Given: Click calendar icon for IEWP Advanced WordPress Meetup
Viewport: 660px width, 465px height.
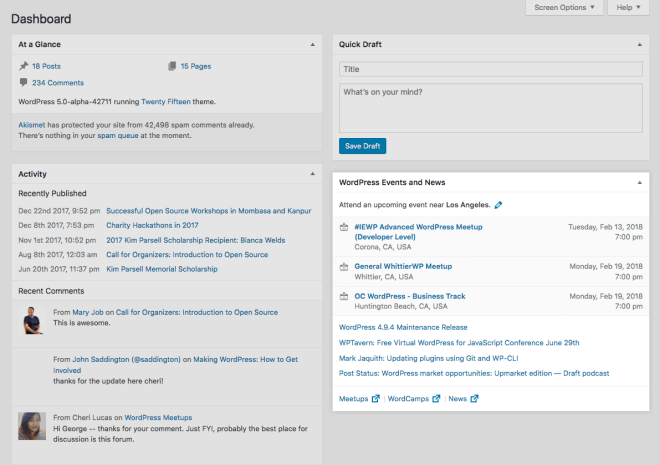Looking at the screenshot, I should coord(344,227).
